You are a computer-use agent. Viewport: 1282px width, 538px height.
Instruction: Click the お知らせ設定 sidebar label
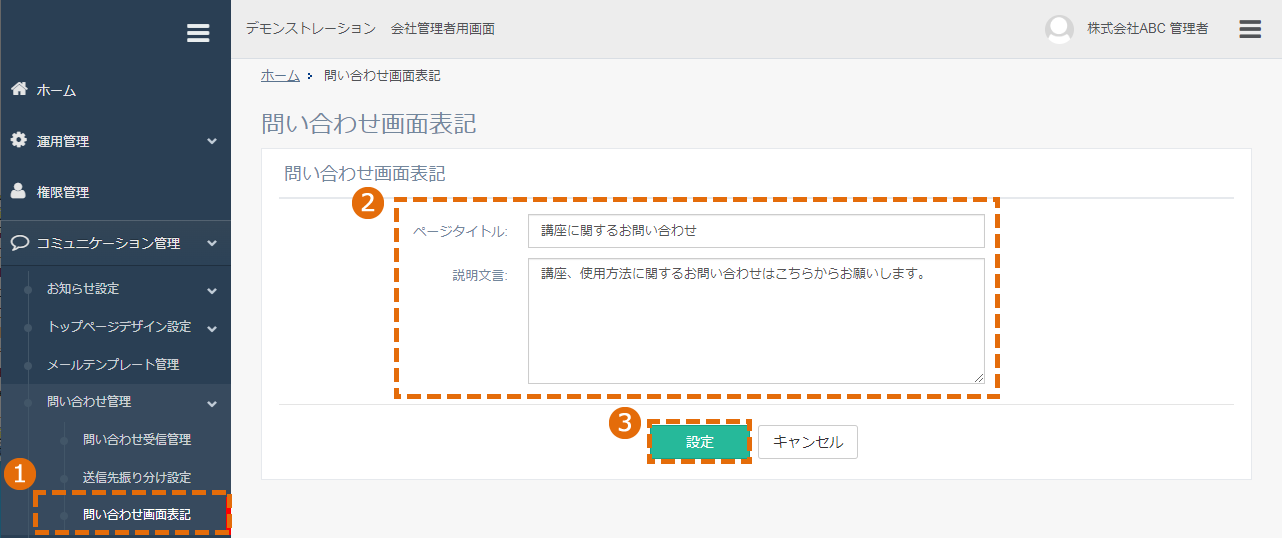pos(83,289)
